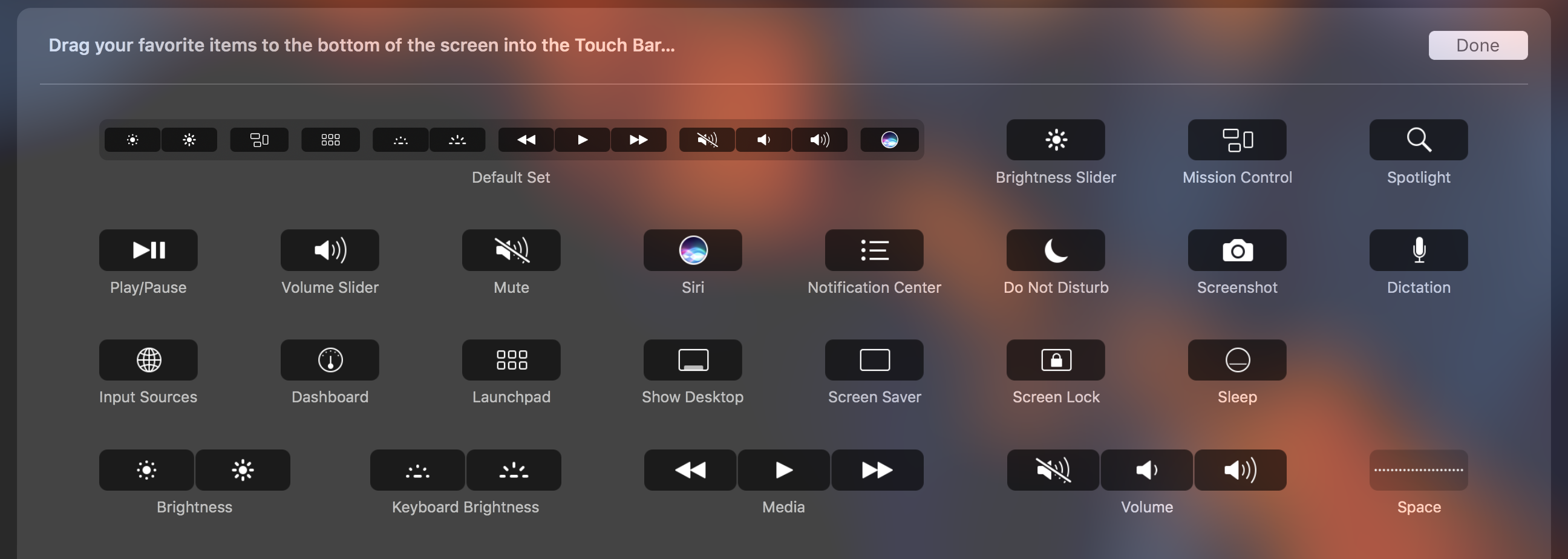Select the Volume Slider item
The width and height of the screenshot is (1568, 559).
(329, 250)
